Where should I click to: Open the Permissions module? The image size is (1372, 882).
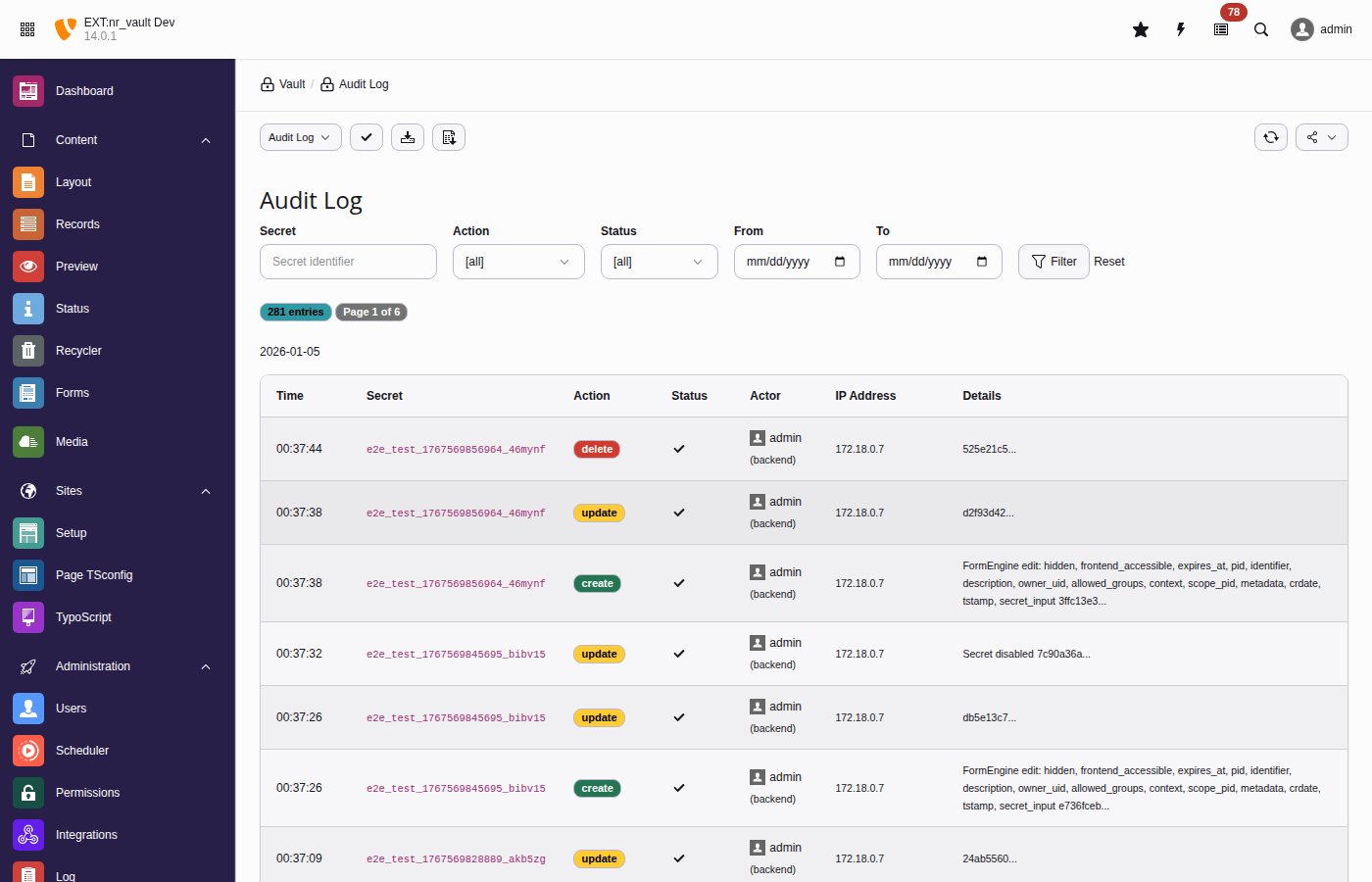[x=87, y=792]
